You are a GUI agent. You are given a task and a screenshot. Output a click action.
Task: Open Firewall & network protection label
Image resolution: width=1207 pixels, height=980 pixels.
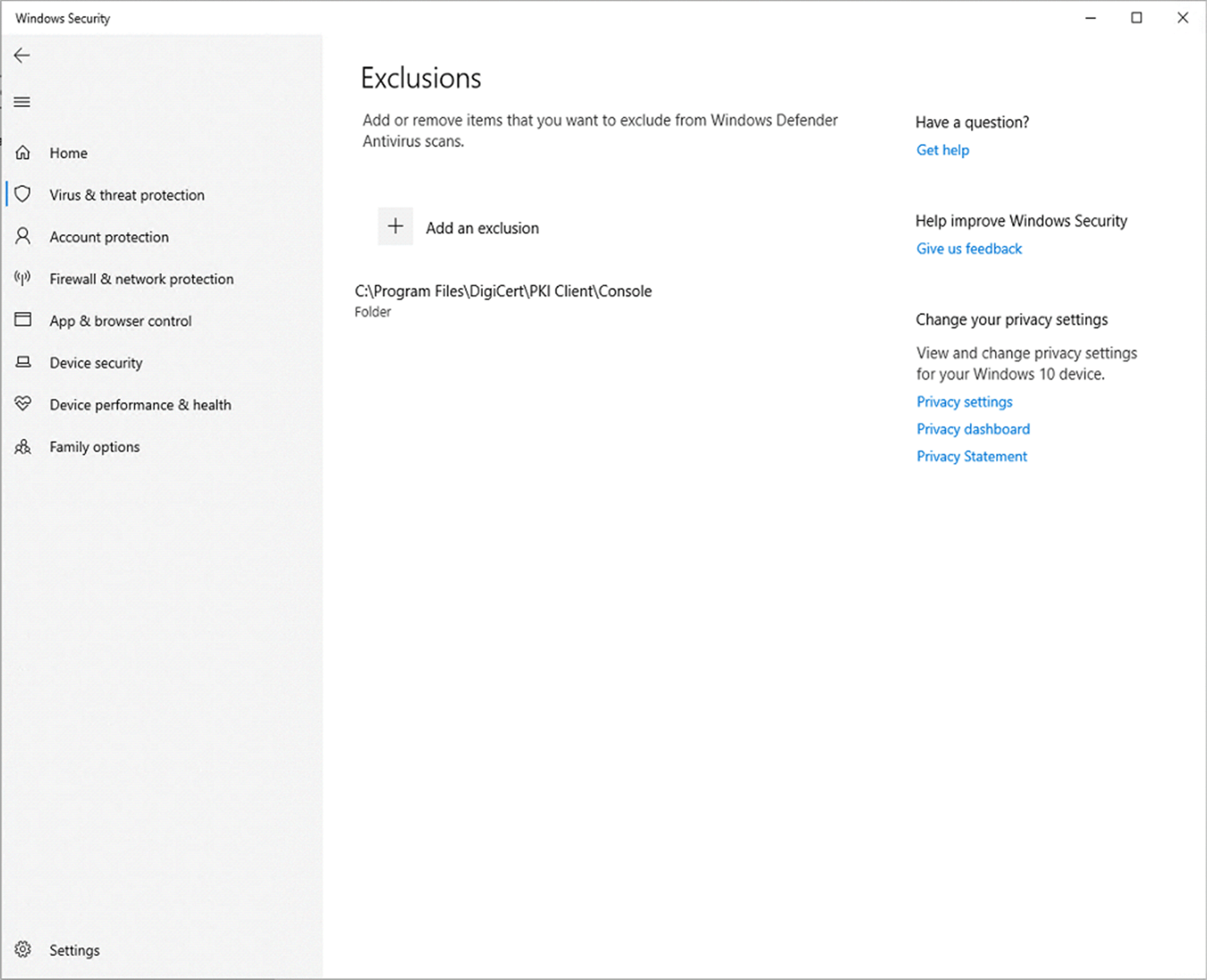click(x=141, y=279)
